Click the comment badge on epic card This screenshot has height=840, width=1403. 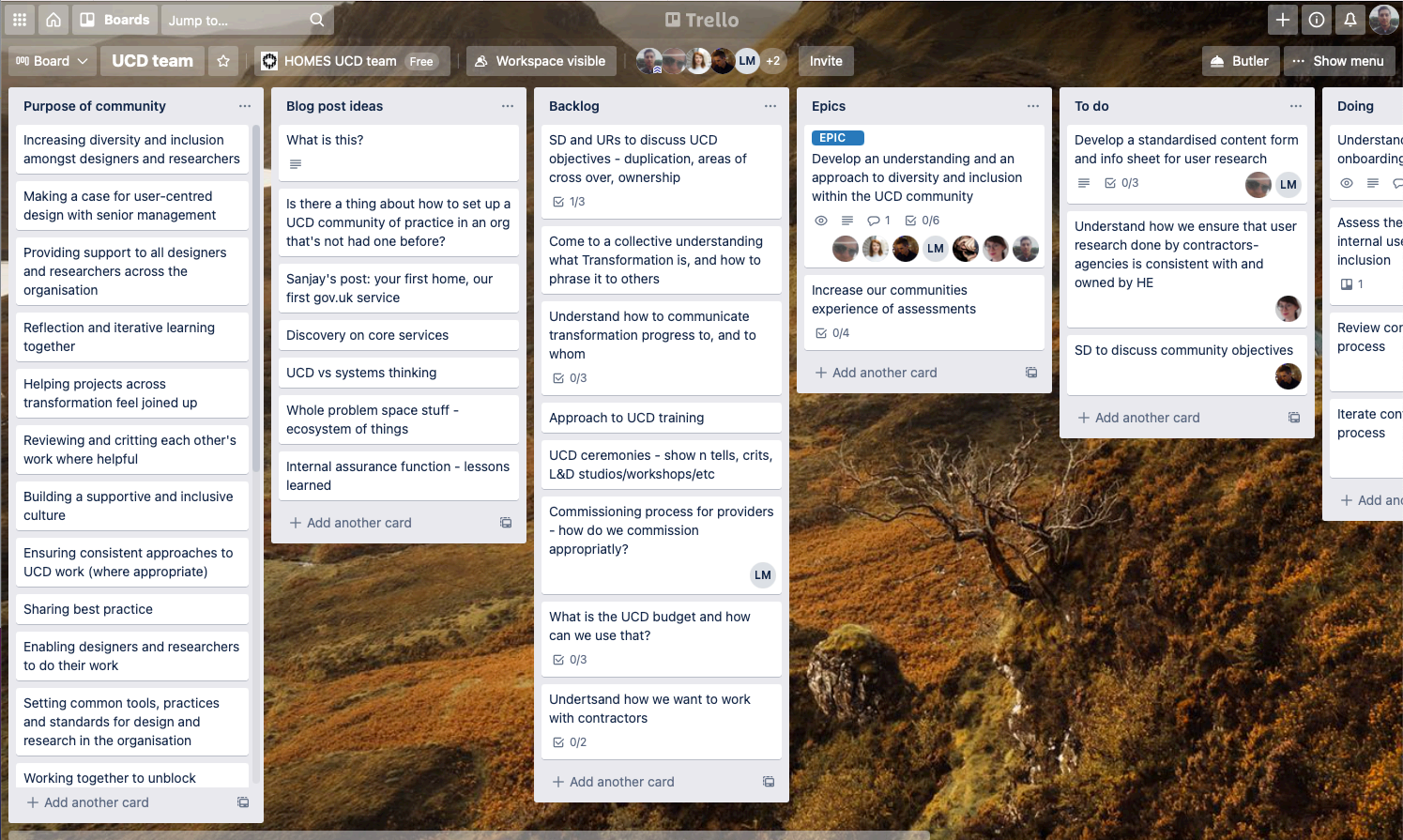[879, 221]
